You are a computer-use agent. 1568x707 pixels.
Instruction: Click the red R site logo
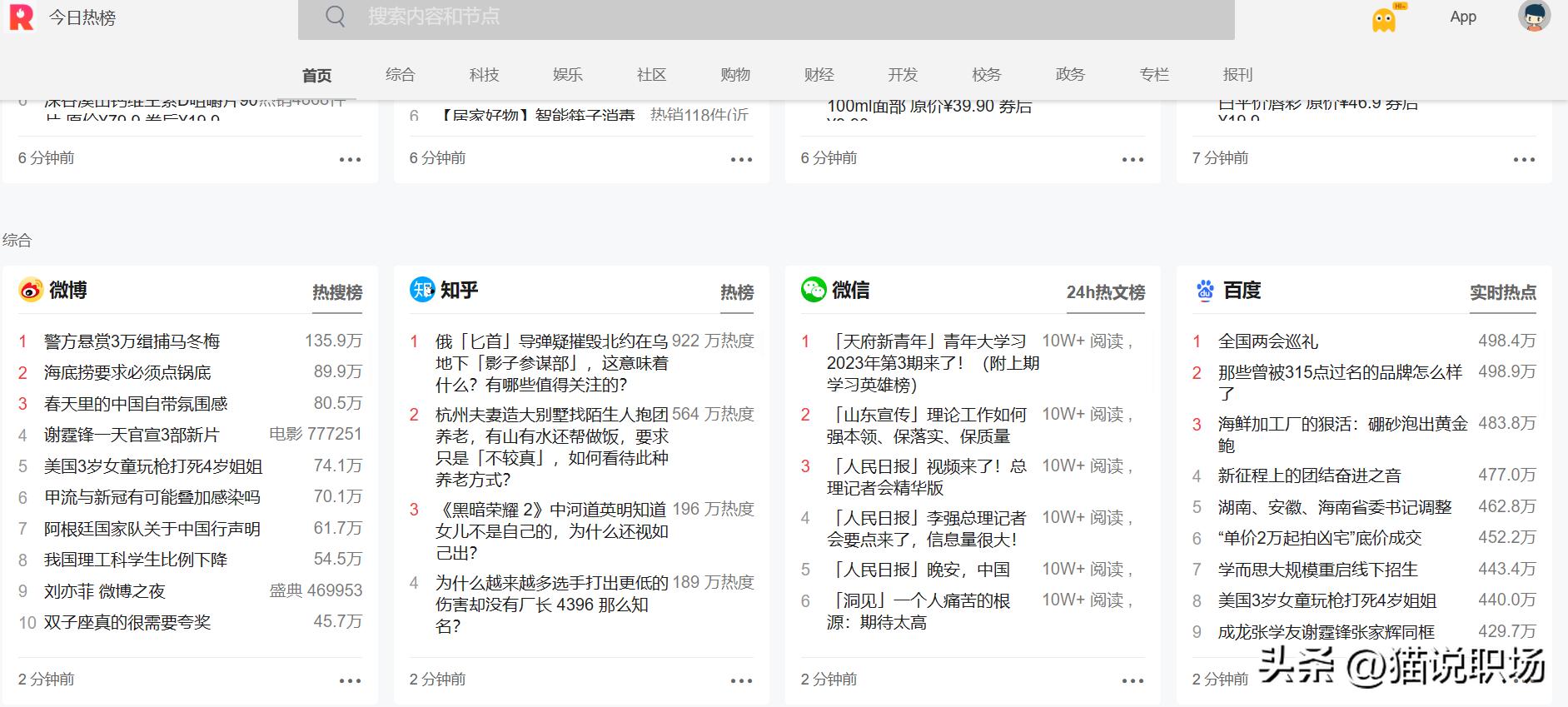coord(21,17)
